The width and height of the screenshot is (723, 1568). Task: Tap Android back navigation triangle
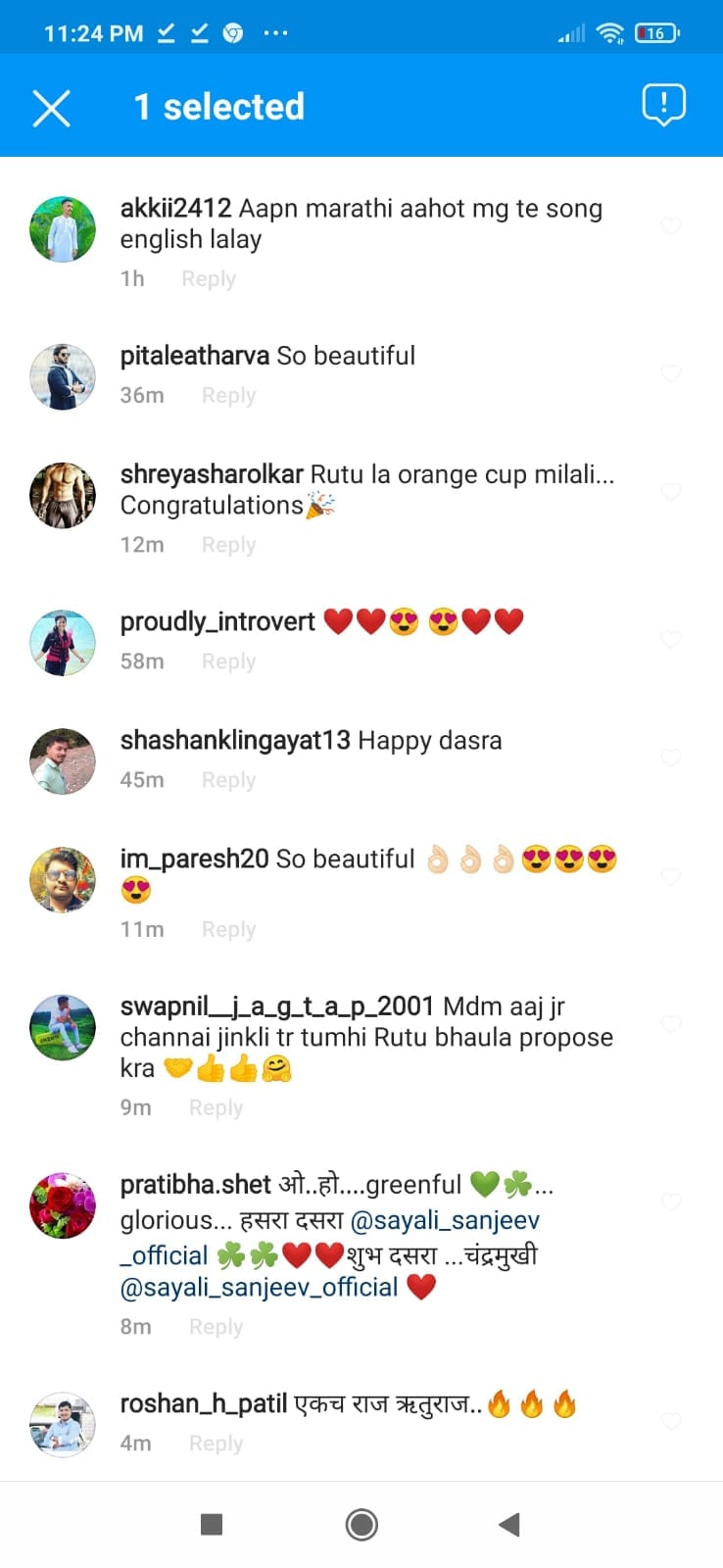508,1524
